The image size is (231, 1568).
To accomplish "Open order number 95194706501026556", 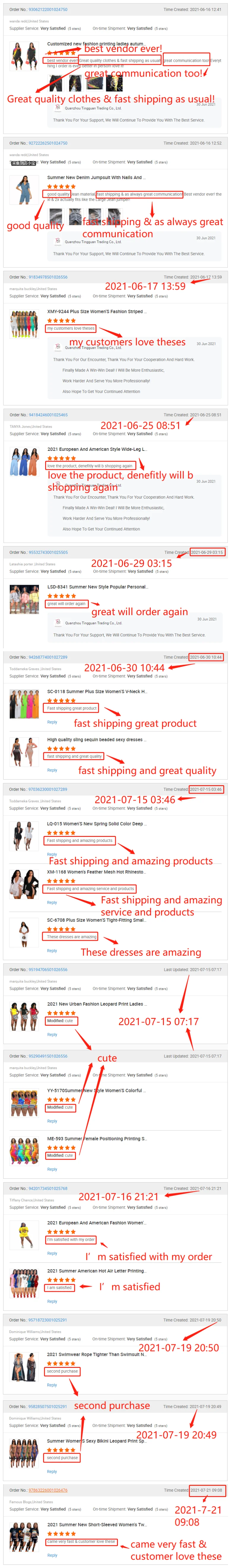I will pyautogui.click(x=48, y=970).
